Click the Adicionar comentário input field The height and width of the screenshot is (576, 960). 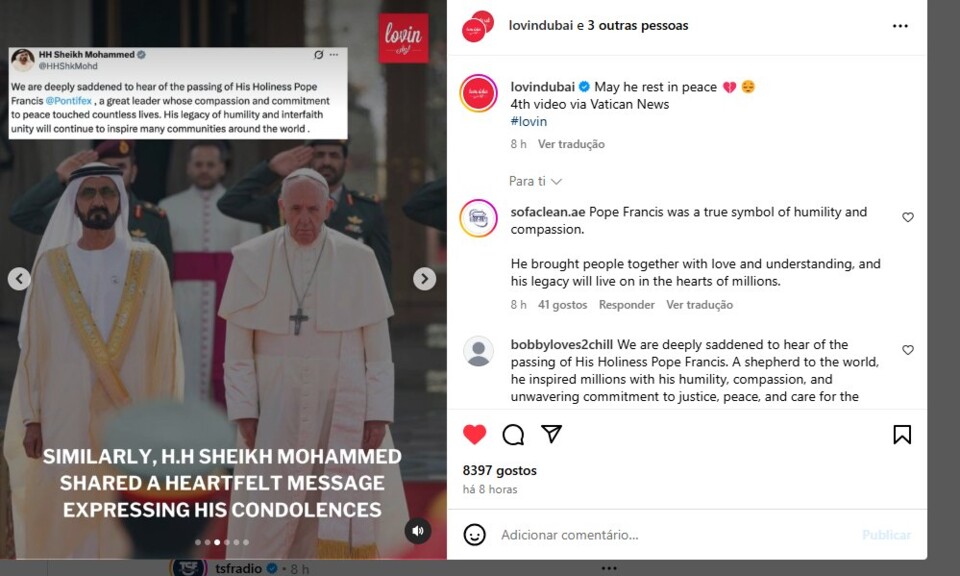pyautogui.click(x=673, y=535)
